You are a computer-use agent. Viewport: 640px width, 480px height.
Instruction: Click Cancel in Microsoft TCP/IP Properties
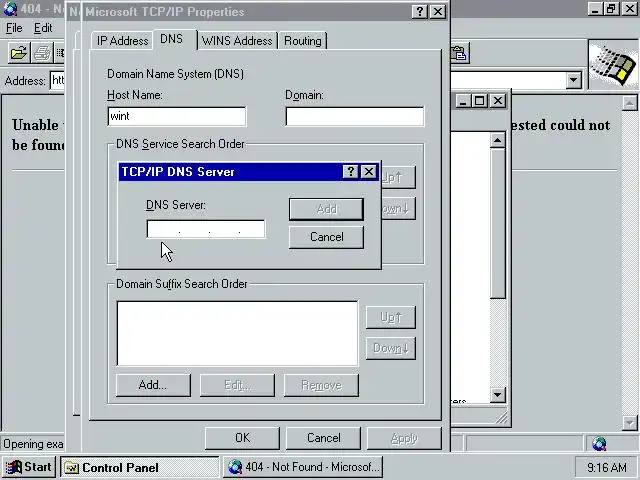pos(323,438)
